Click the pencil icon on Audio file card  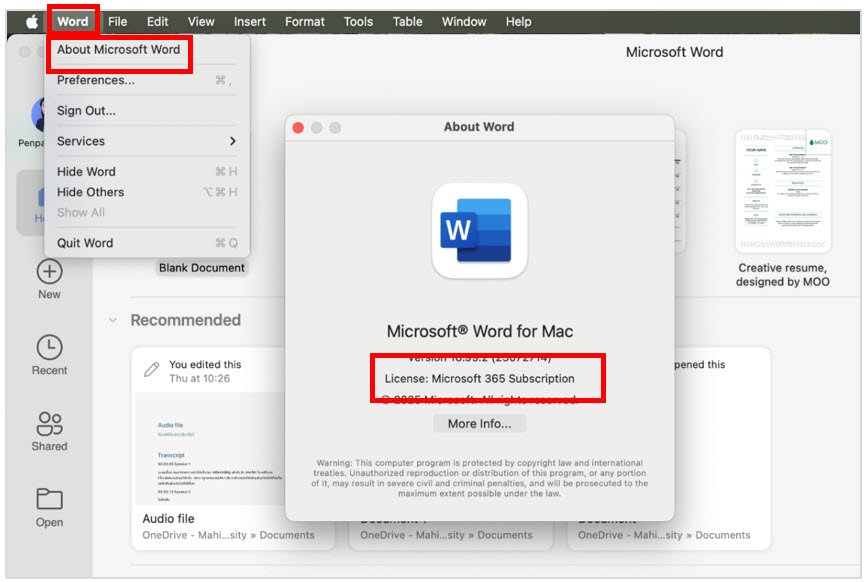(x=152, y=370)
